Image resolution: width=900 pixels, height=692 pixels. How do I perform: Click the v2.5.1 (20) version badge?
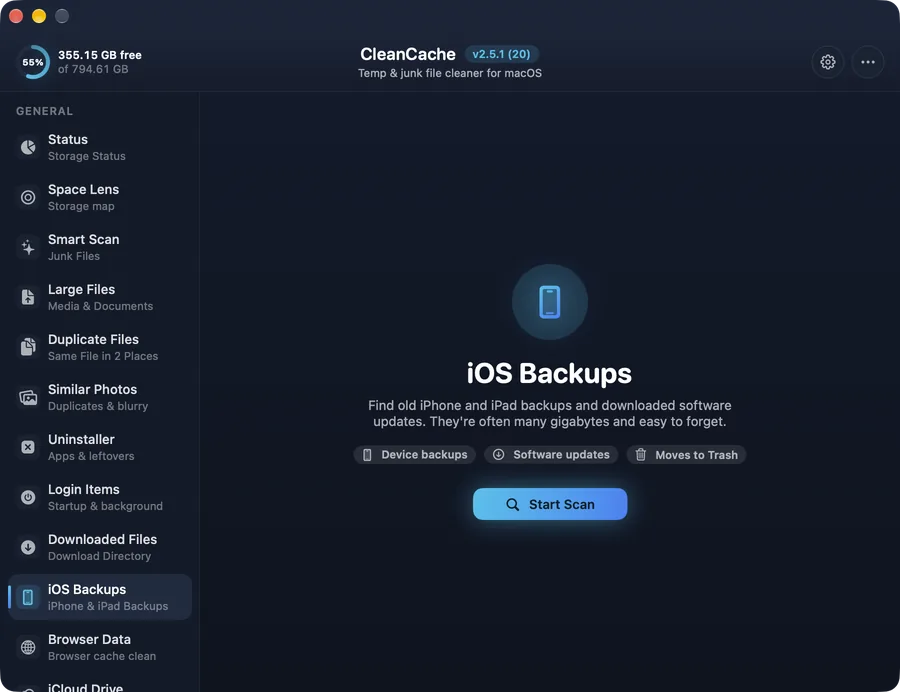(x=501, y=54)
